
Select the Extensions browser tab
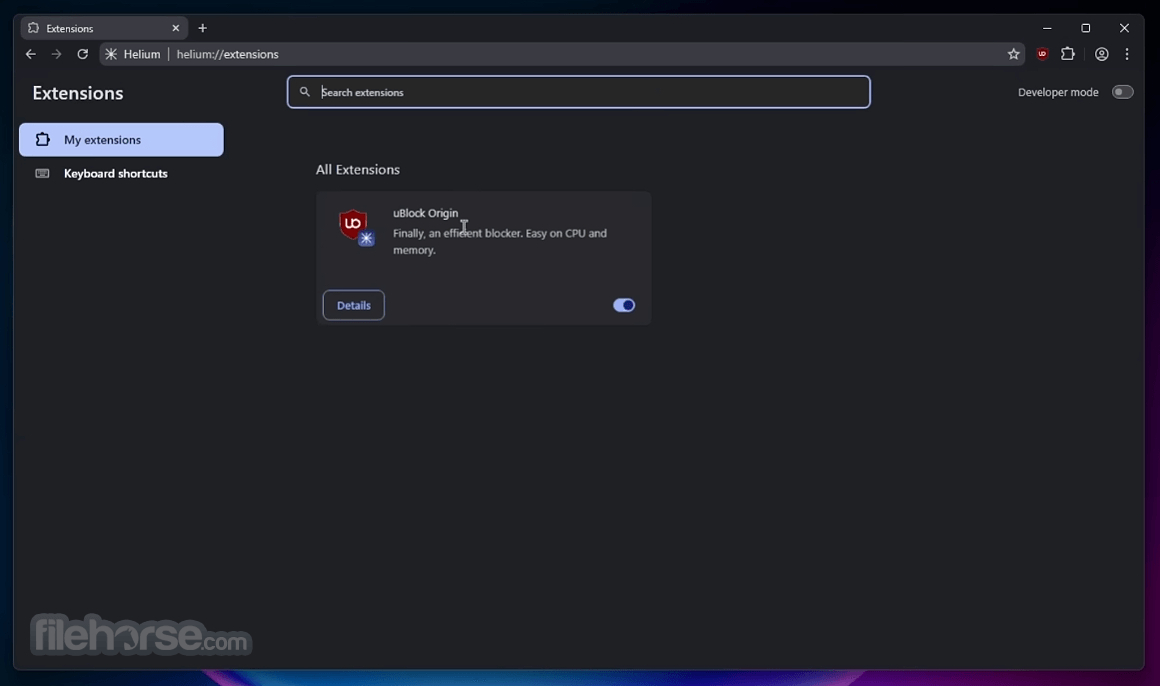click(104, 28)
